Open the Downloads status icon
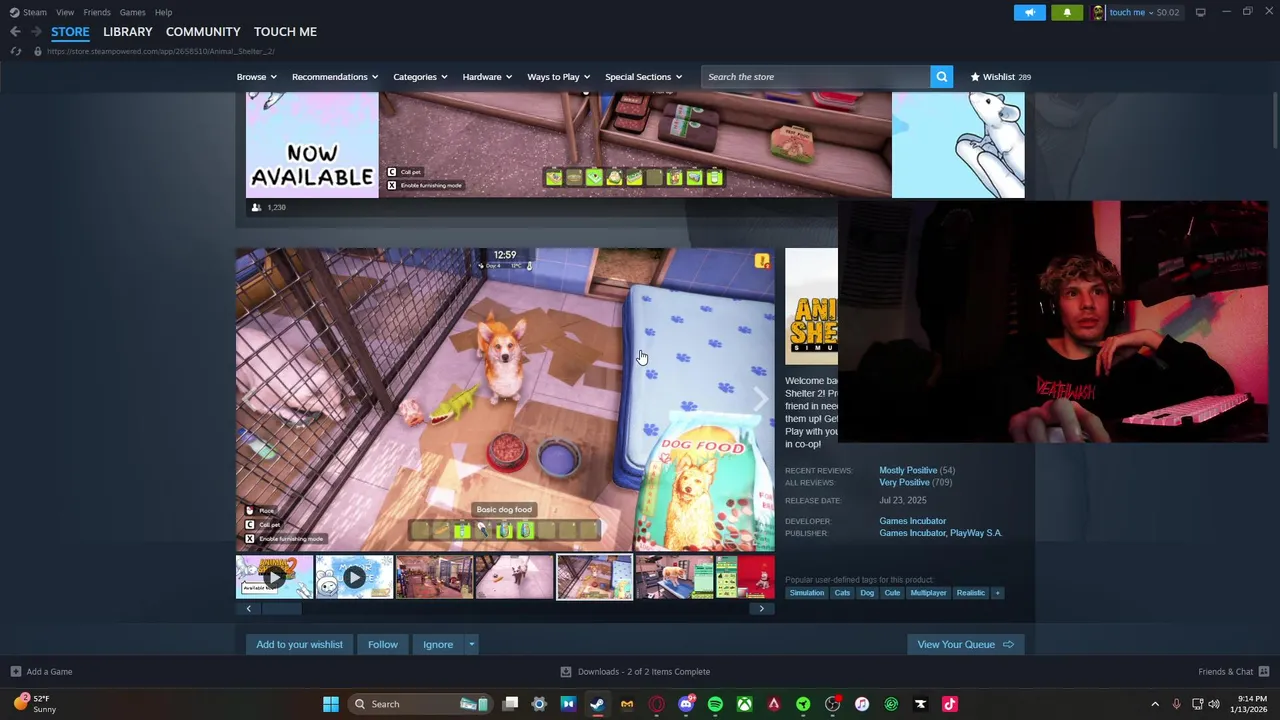1280x720 pixels. click(566, 672)
